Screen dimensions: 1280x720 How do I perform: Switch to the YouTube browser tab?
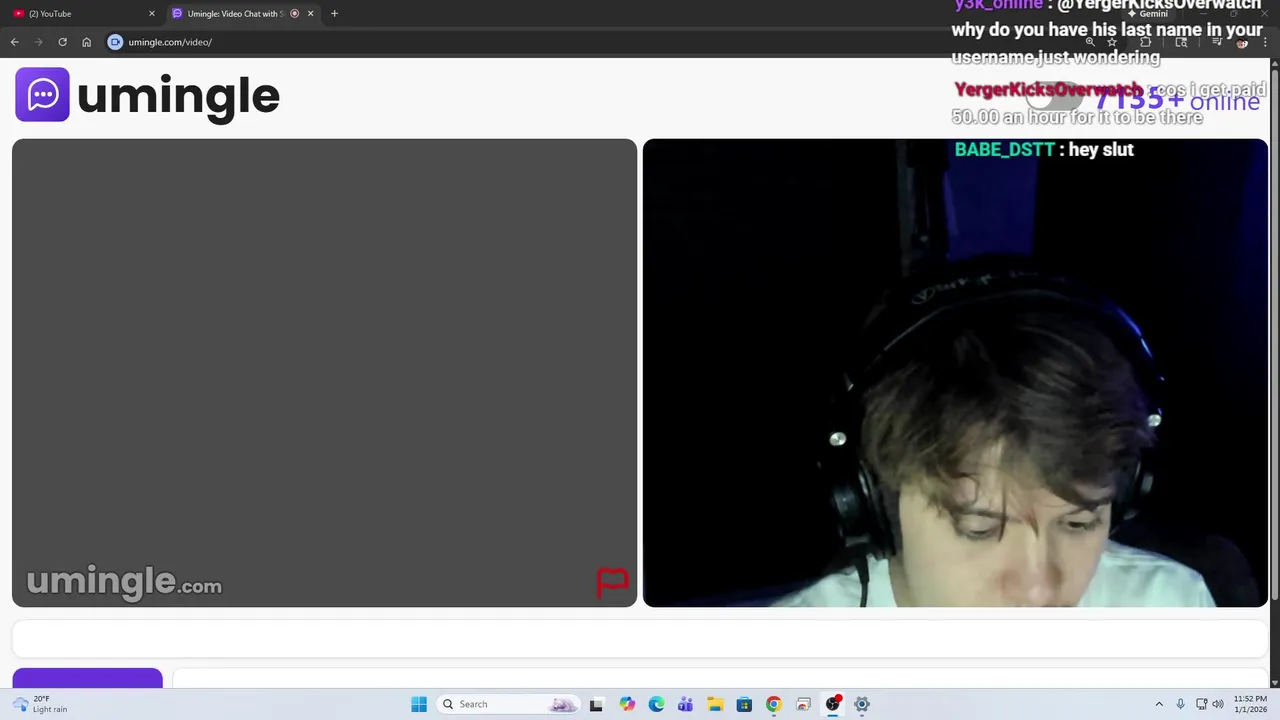[x=83, y=14]
